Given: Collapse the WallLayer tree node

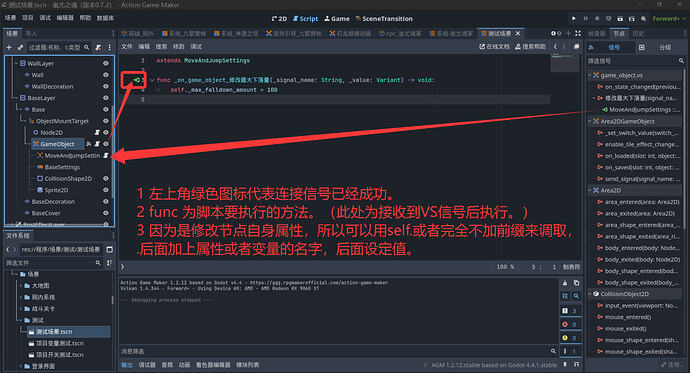Looking at the screenshot, I should point(16,63).
